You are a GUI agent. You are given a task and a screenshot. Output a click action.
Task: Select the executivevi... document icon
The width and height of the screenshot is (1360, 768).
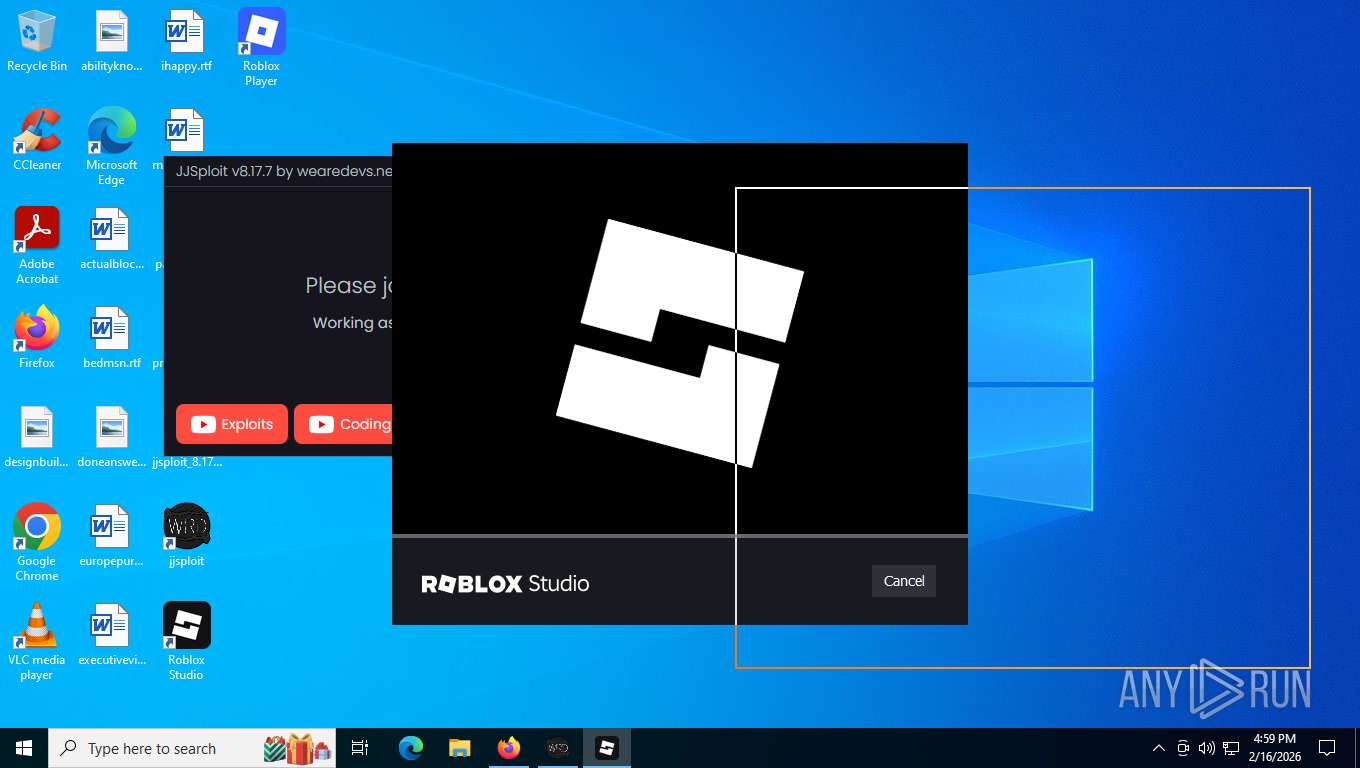pyautogui.click(x=111, y=635)
